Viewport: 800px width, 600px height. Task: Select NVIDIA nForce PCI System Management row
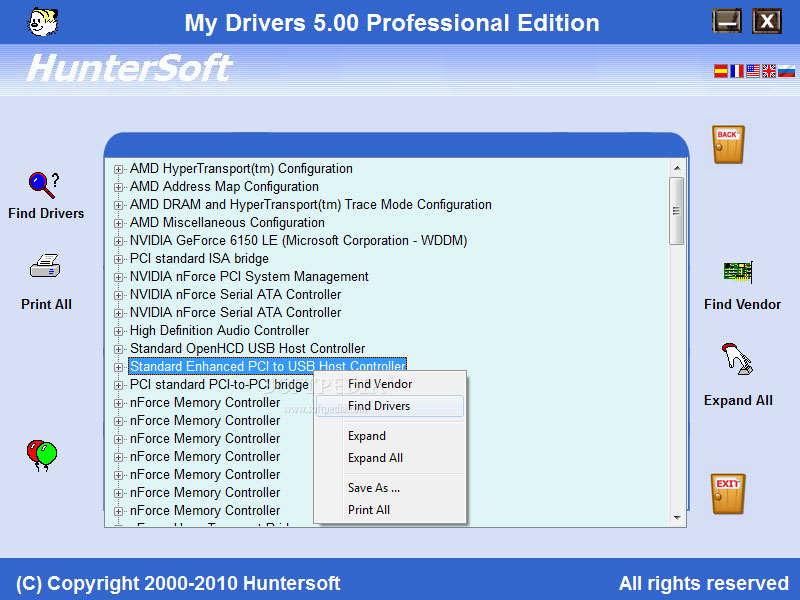249,277
